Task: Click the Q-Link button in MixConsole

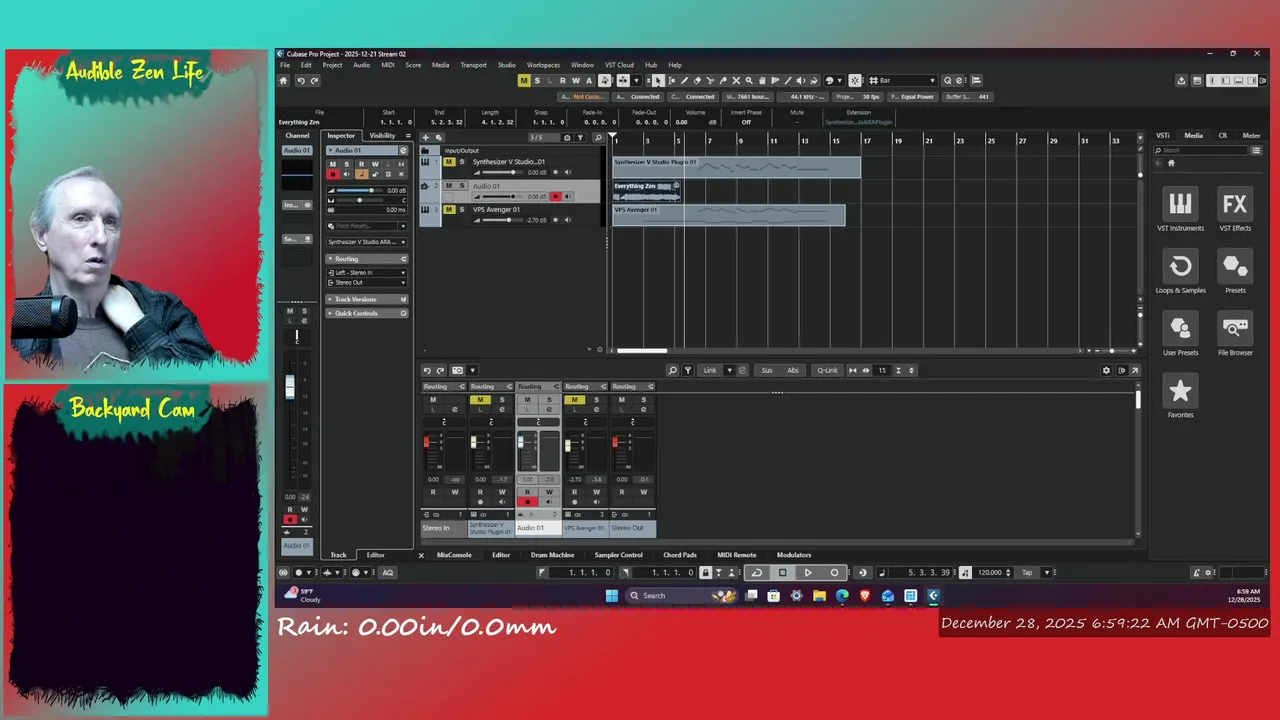Action: (x=827, y=370)
